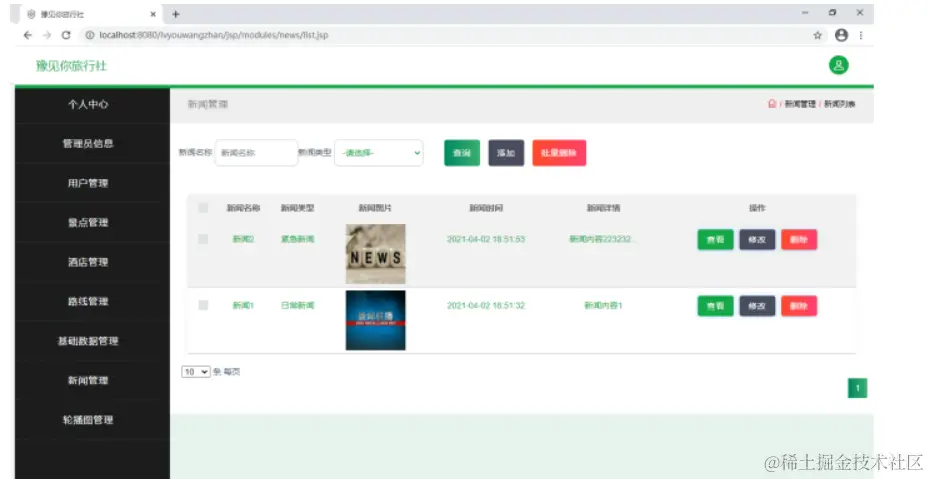Go to page 1 in pagination

coord(858,388)
